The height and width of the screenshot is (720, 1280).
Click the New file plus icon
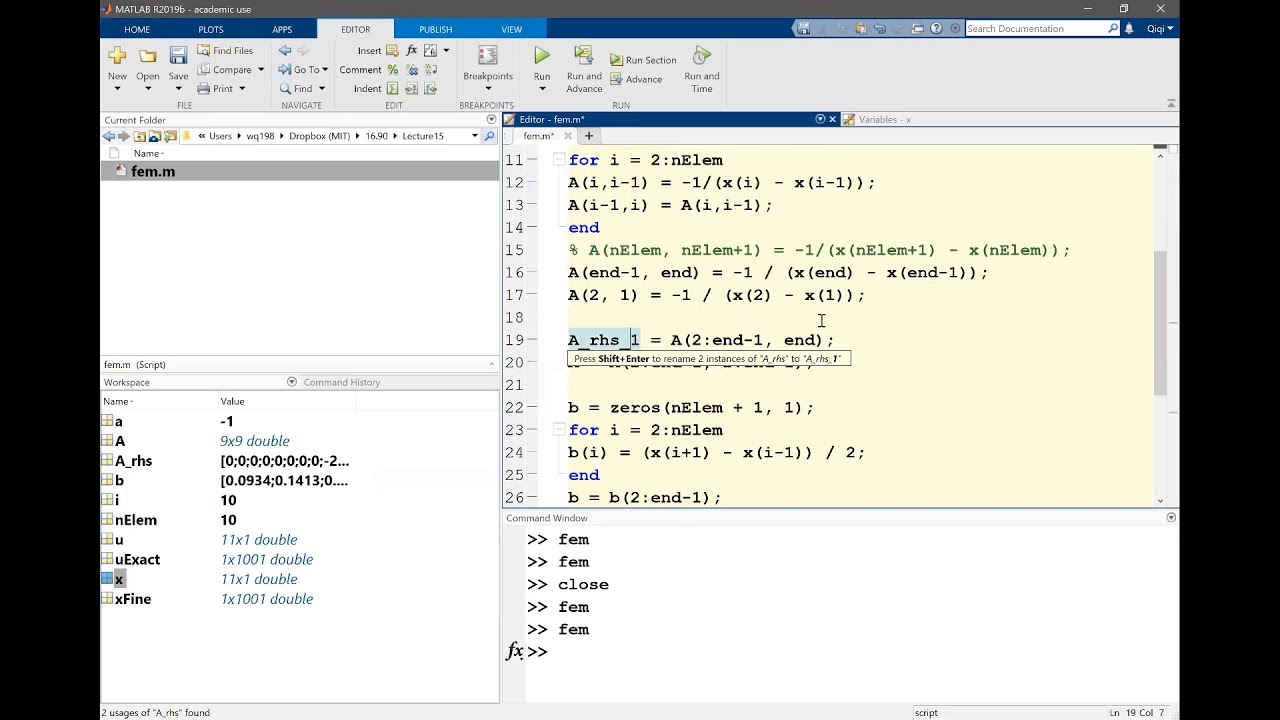tap(117, 56)
